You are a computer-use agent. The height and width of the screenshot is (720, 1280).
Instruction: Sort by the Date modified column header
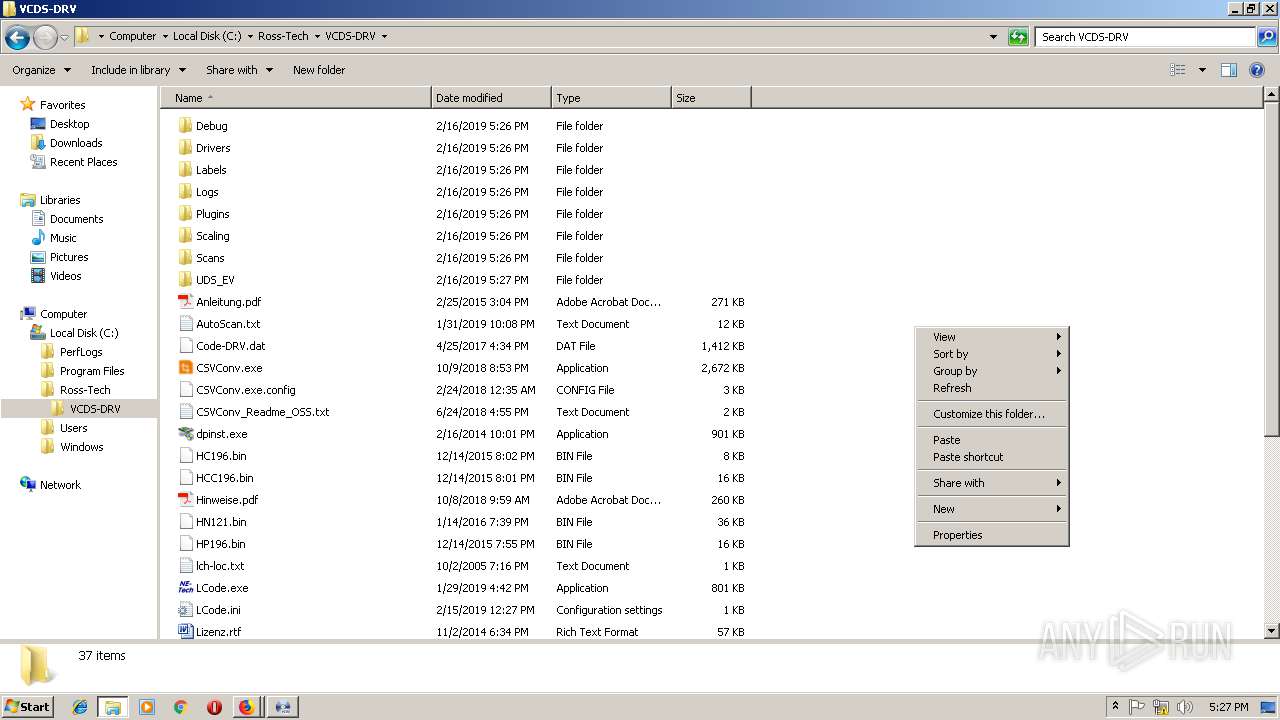(x=491, y=98)
